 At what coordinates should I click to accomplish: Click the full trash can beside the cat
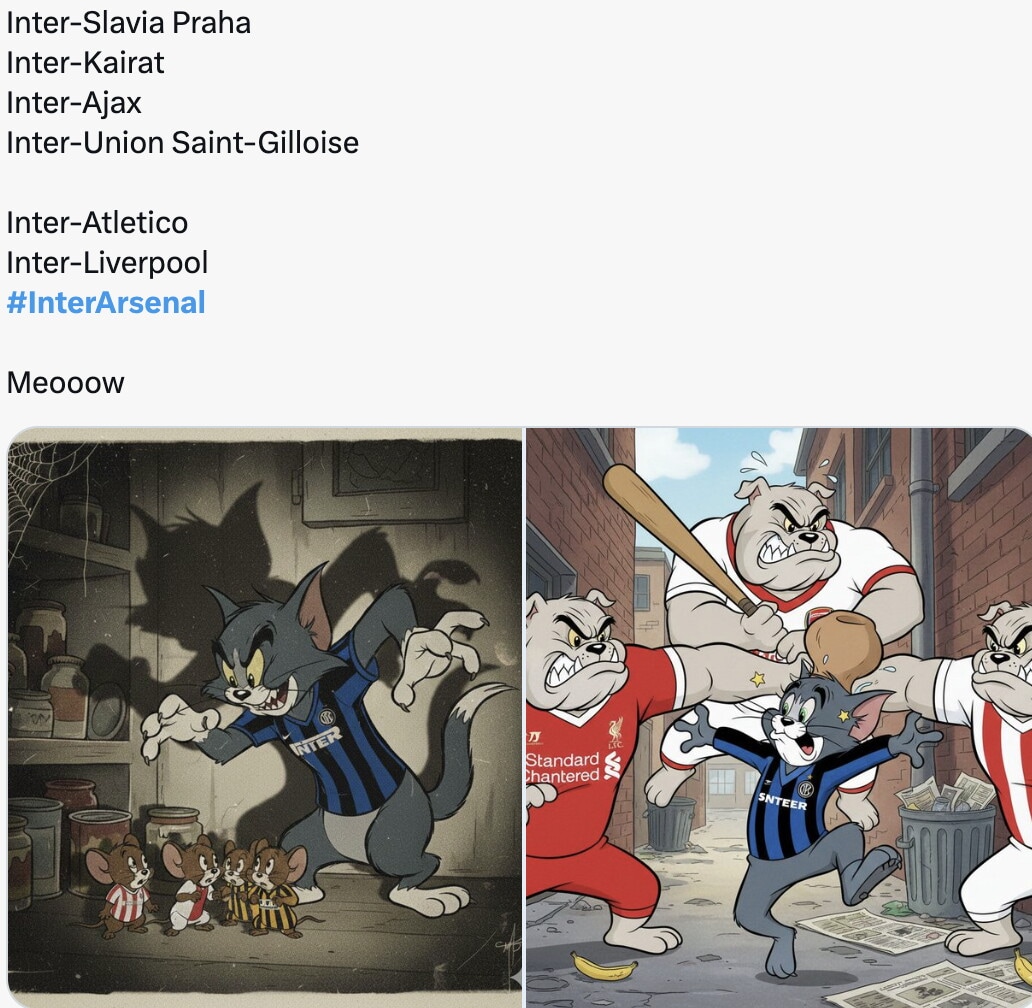click(x=946, y=849)
